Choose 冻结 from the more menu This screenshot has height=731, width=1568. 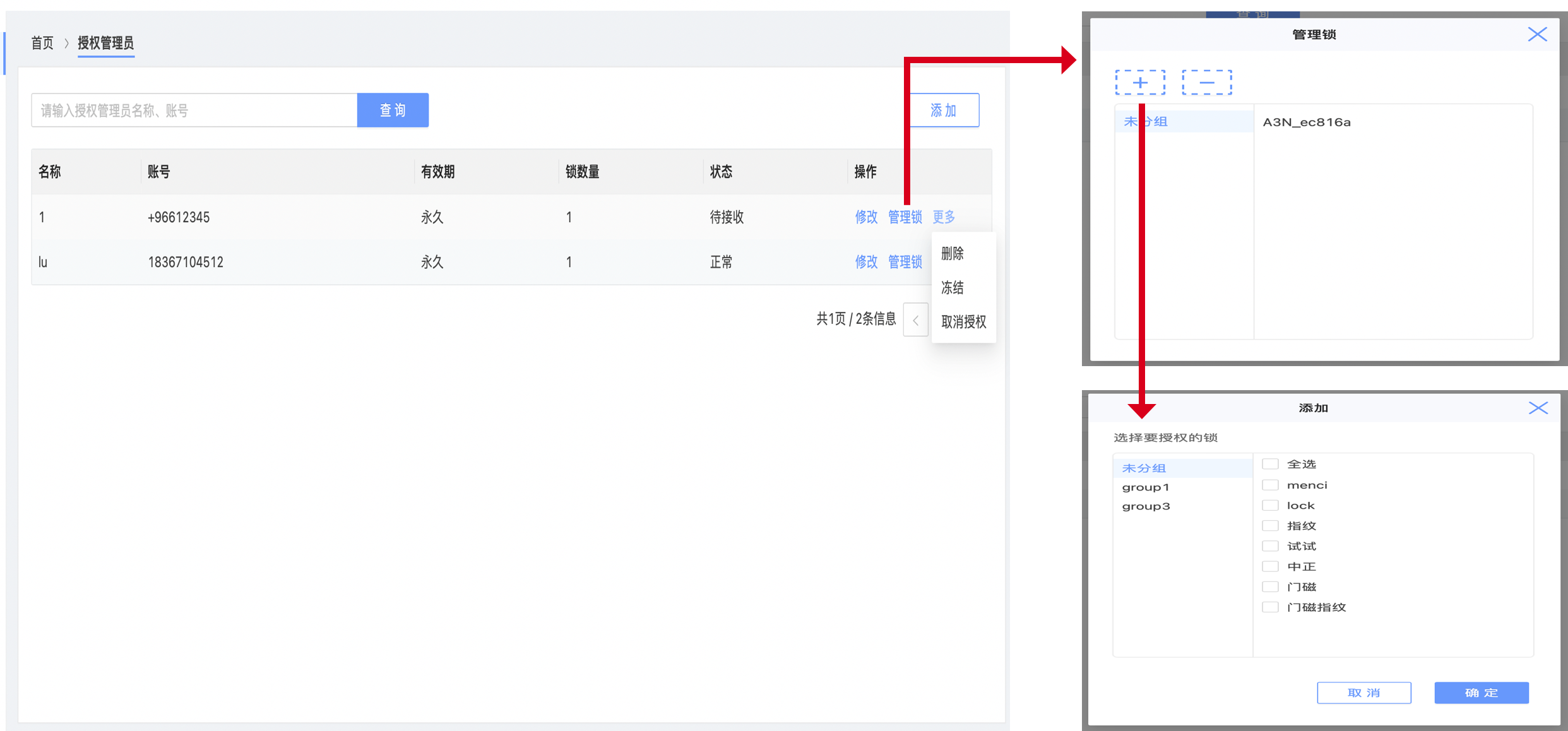tap(953, 288)
